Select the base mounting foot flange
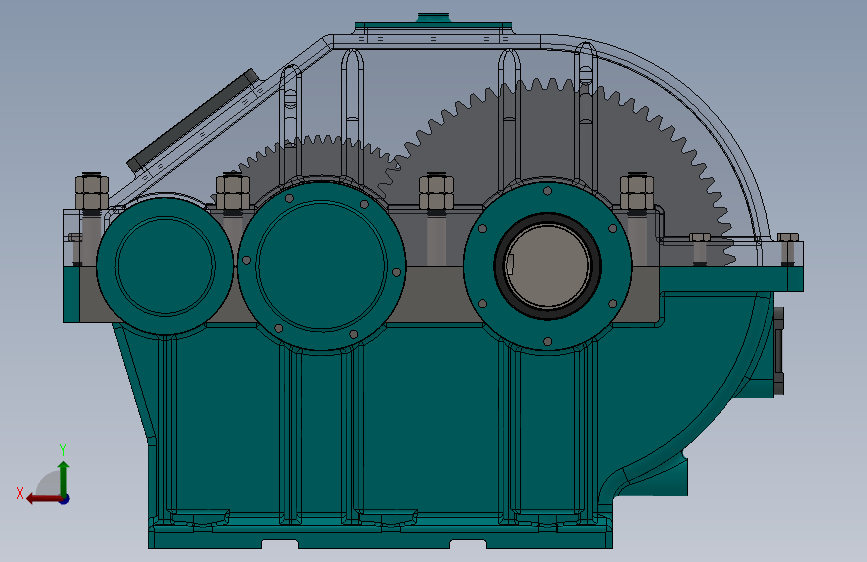Screen dimensions: 867x562 (380, 535)
